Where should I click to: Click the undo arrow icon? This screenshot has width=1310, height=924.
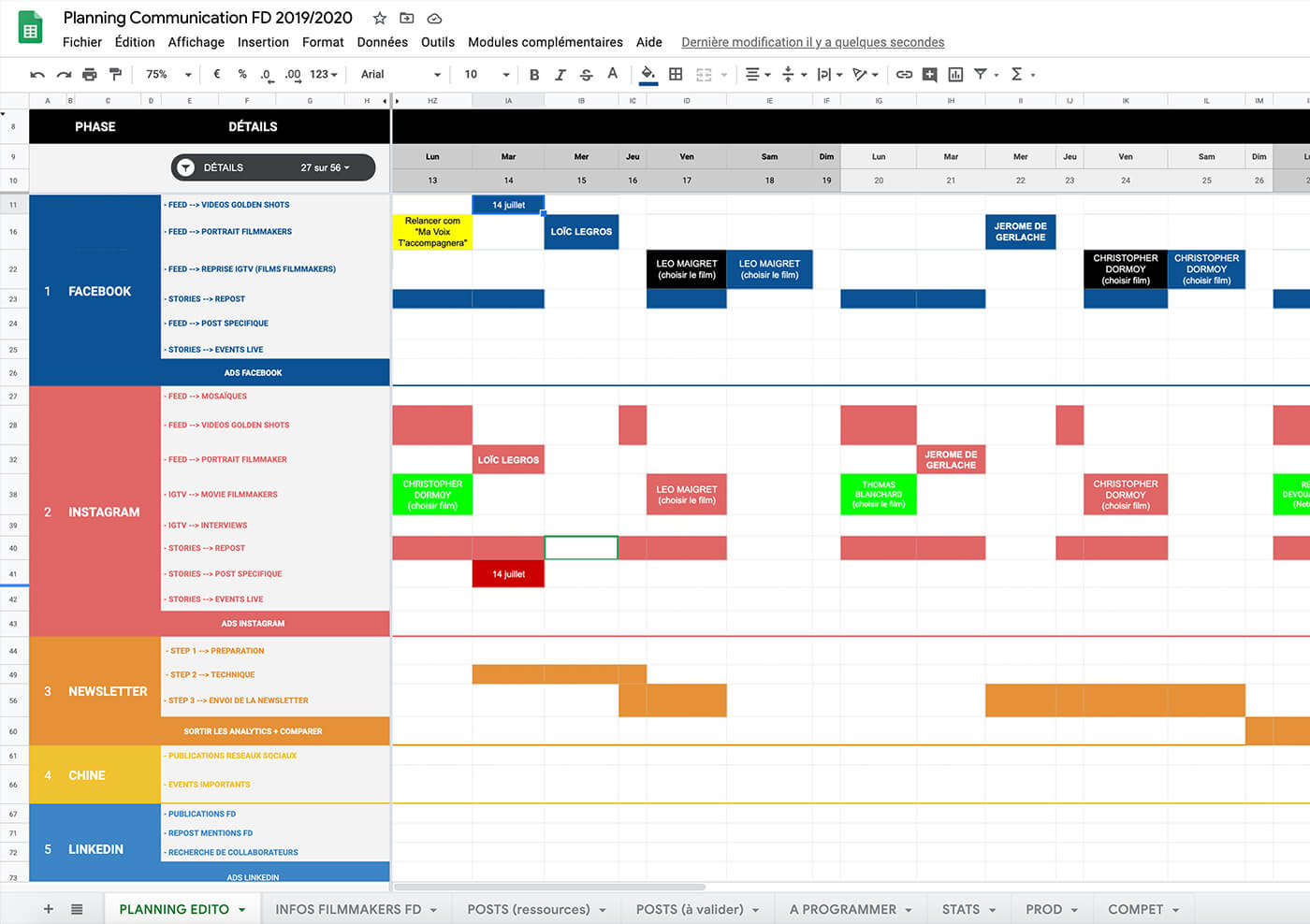coord(37,75)
